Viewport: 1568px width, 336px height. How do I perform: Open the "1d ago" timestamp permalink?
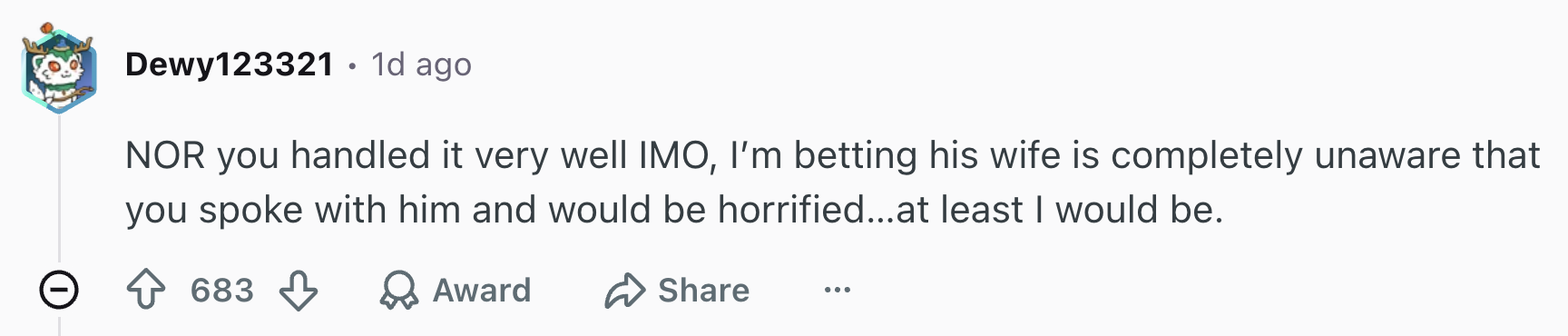pos(421,64)
